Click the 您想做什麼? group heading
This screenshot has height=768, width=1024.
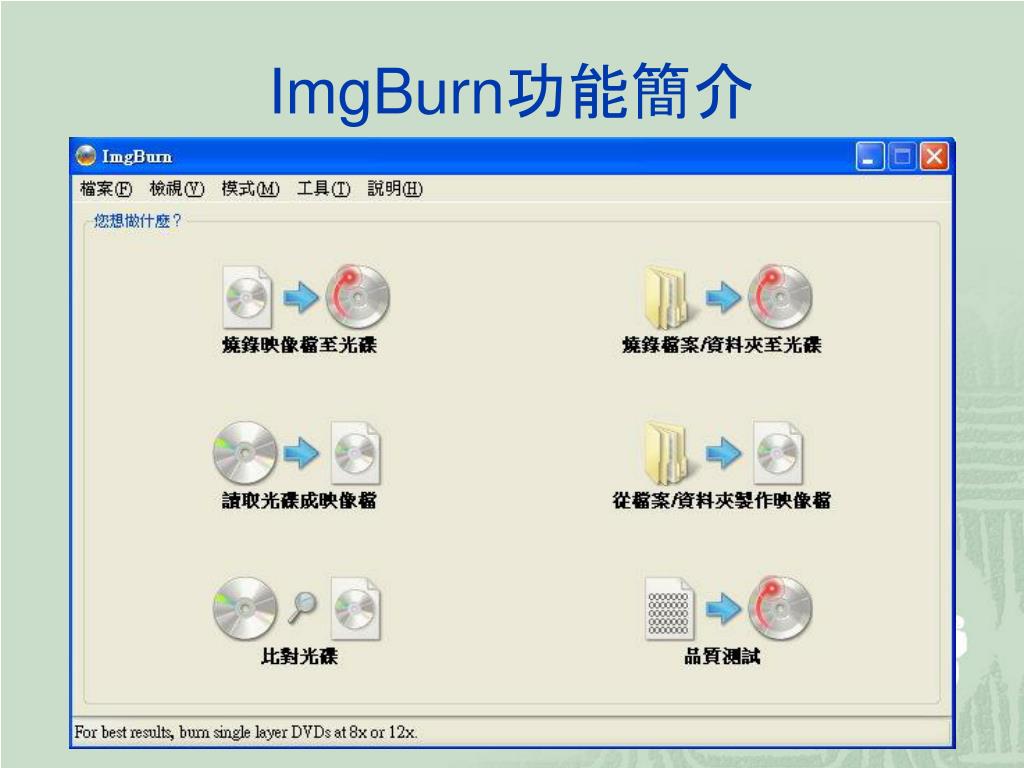(x=137, y=221)
